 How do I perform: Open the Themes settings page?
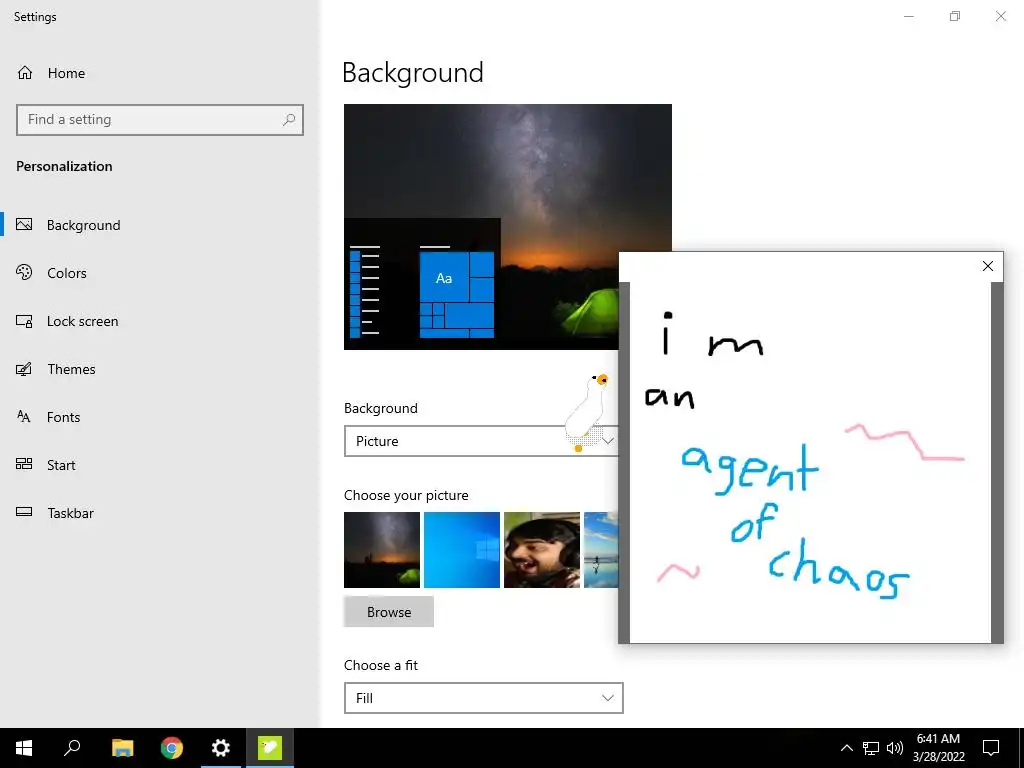[71, 369]
